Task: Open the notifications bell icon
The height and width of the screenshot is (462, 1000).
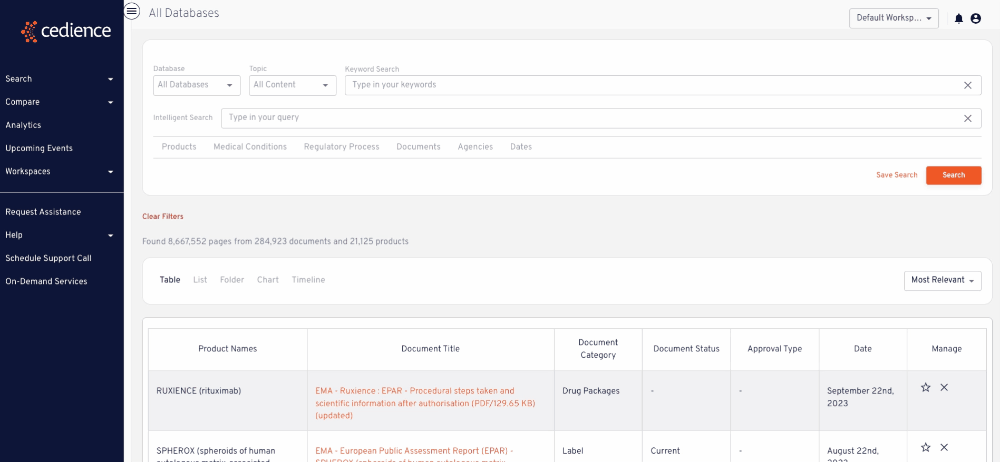Action: click(x=959, y=19)
